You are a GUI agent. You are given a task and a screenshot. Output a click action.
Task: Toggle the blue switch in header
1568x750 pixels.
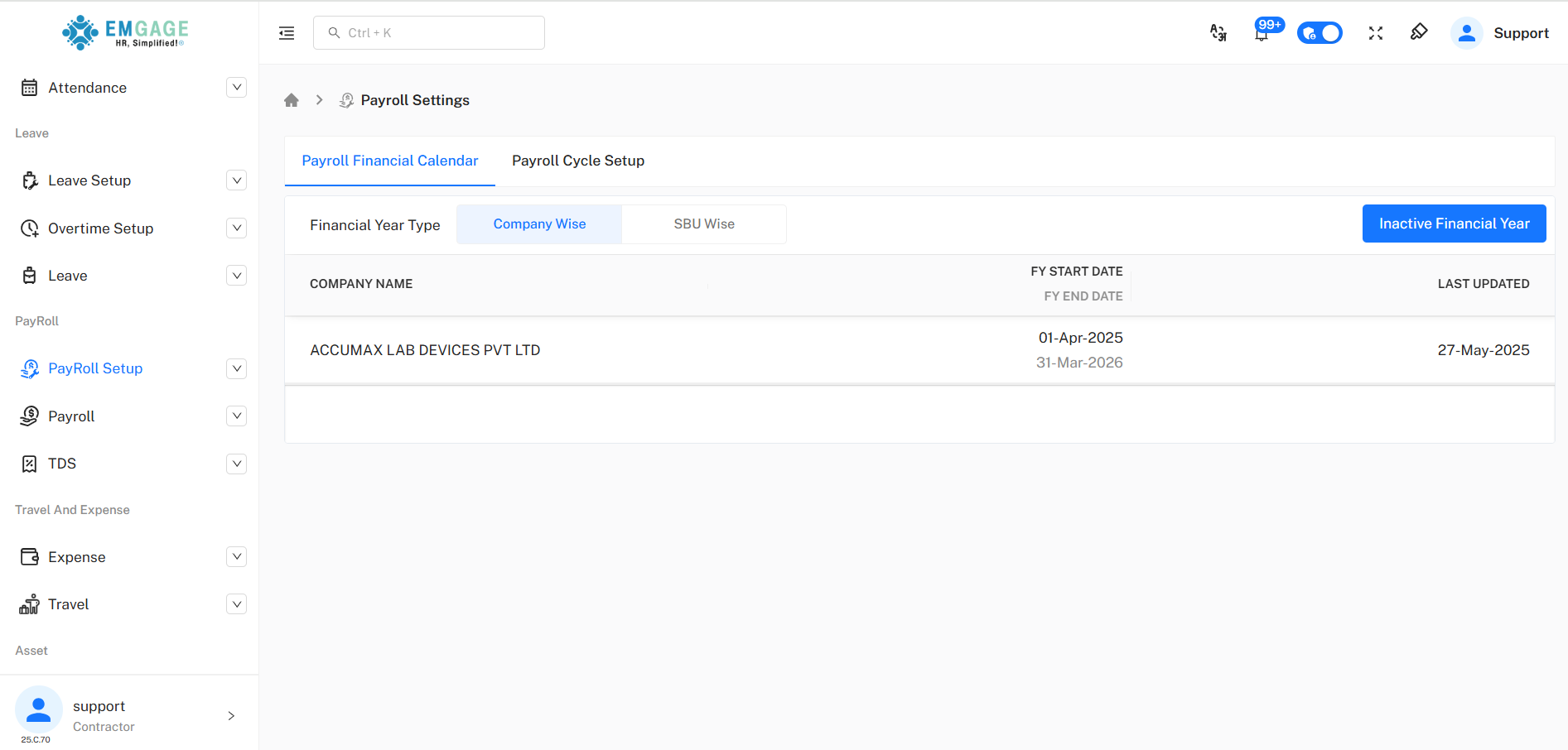click(x=1320, y=33)
